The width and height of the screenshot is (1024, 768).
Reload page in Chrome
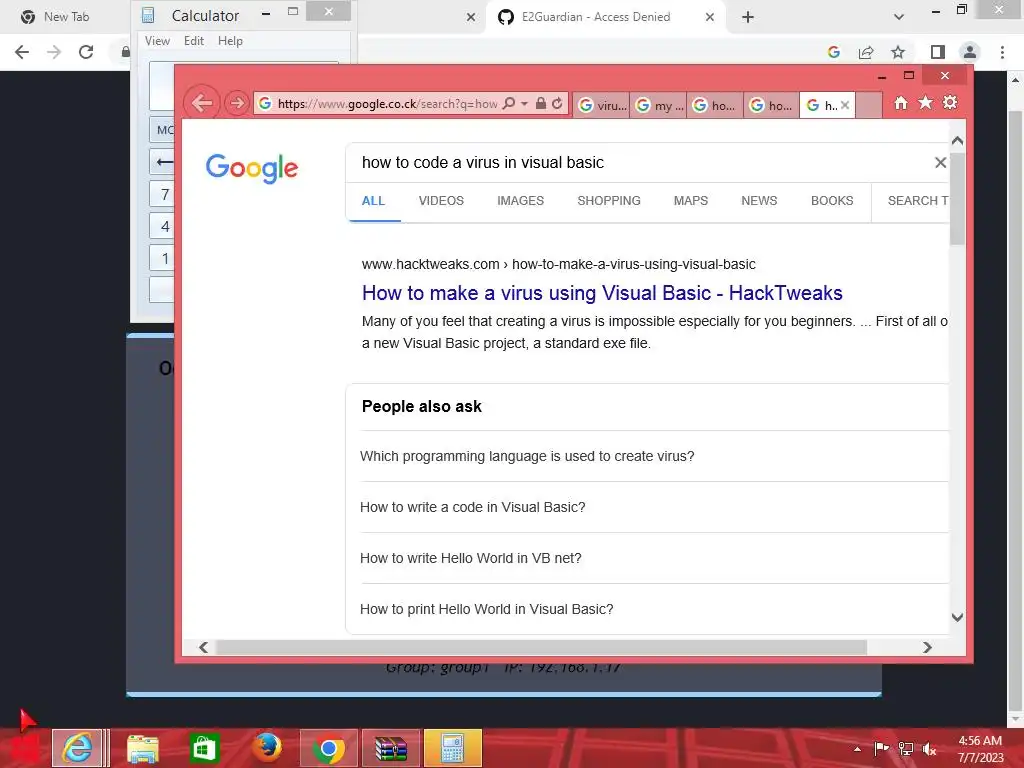click(86, 52)
